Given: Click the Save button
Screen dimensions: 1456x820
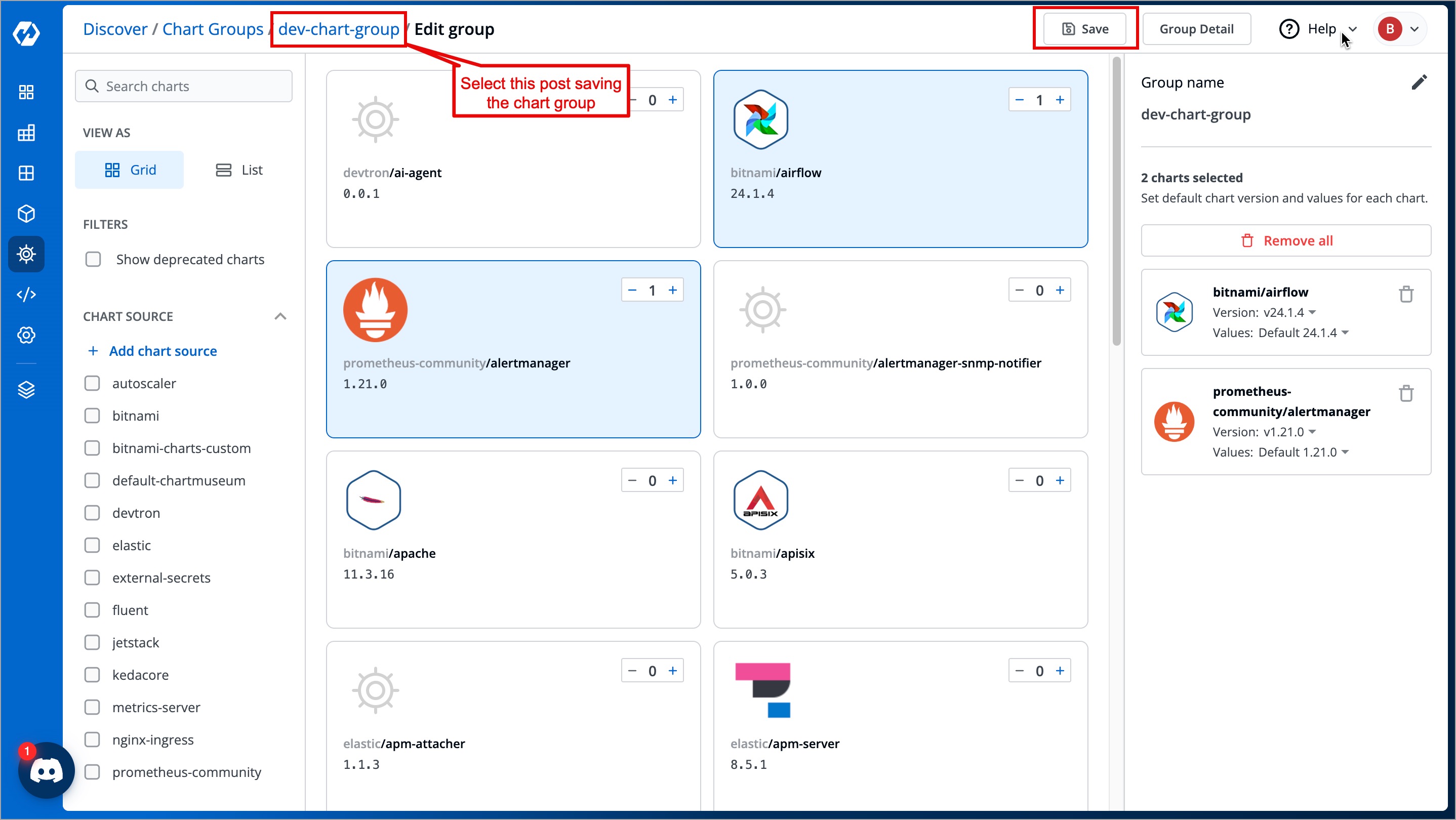Looking at the screenshot, I should click(1084, 29).
